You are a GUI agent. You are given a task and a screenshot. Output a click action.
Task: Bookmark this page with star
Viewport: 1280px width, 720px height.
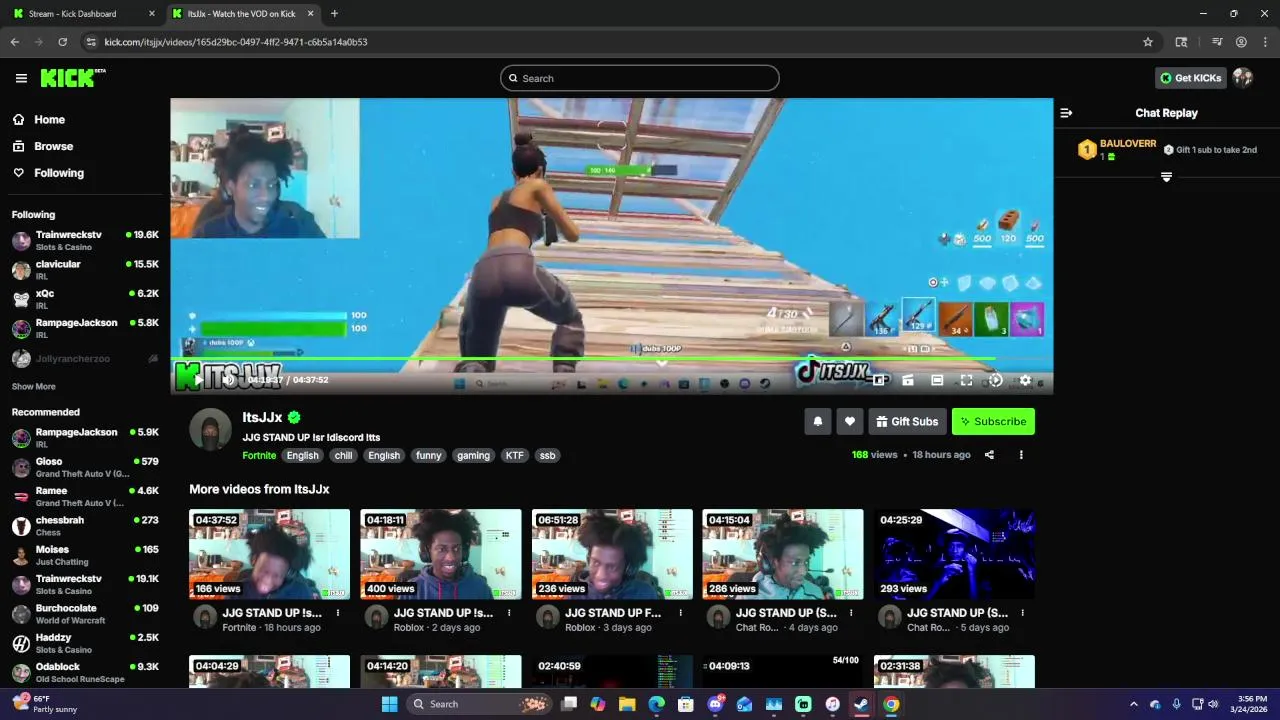(x=1148, y=42)
